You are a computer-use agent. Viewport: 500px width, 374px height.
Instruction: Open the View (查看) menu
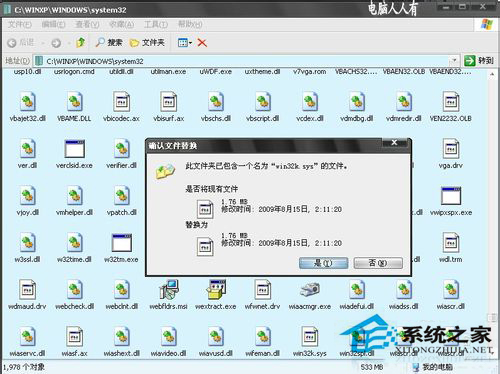tap(87, 24)
